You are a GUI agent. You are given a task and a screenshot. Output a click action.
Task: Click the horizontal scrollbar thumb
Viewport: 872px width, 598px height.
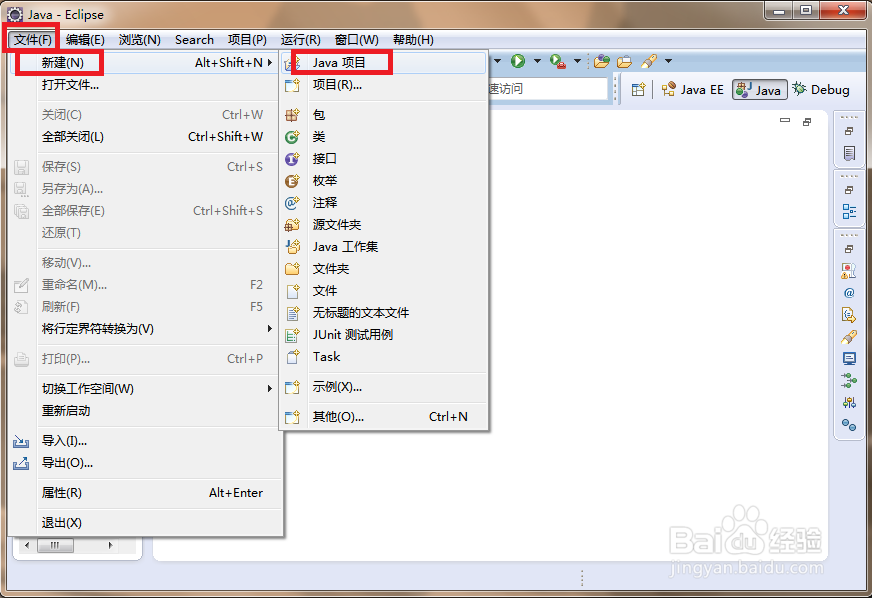[x=55, y=545]
